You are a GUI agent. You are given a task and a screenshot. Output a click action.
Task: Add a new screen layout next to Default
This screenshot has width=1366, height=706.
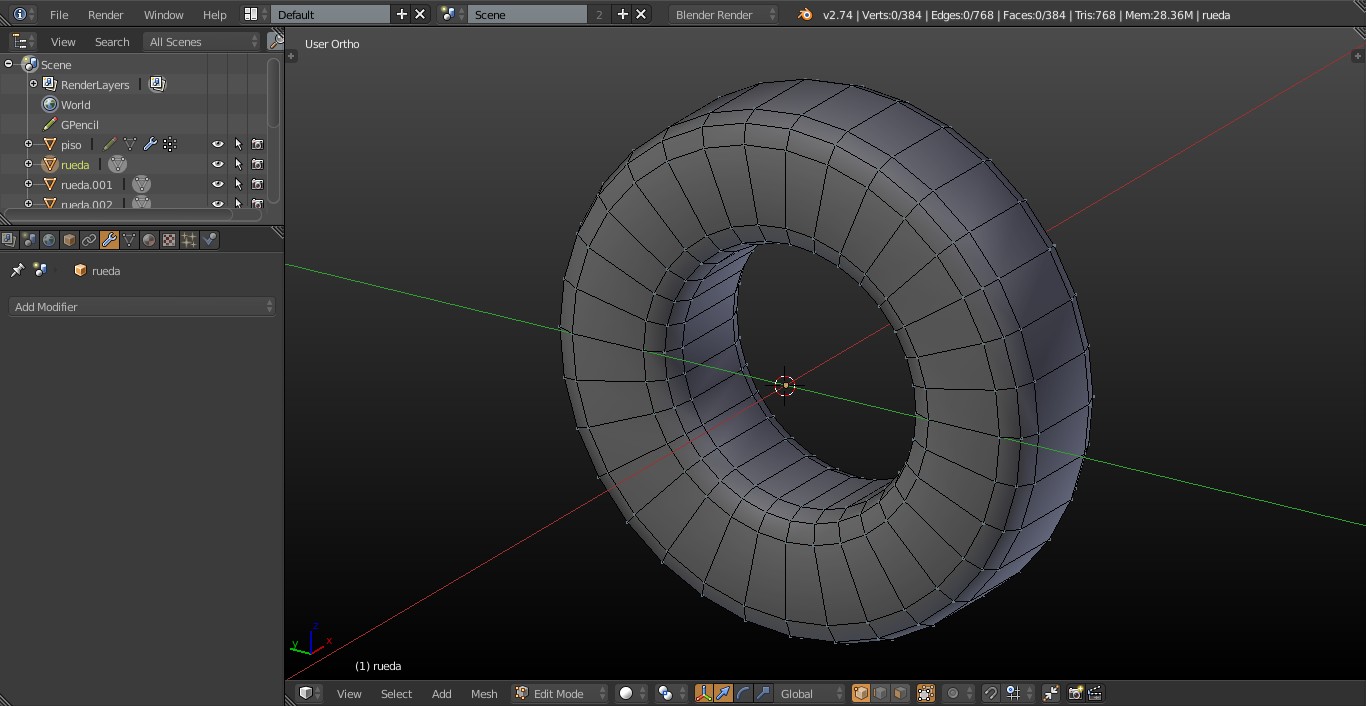402,14
